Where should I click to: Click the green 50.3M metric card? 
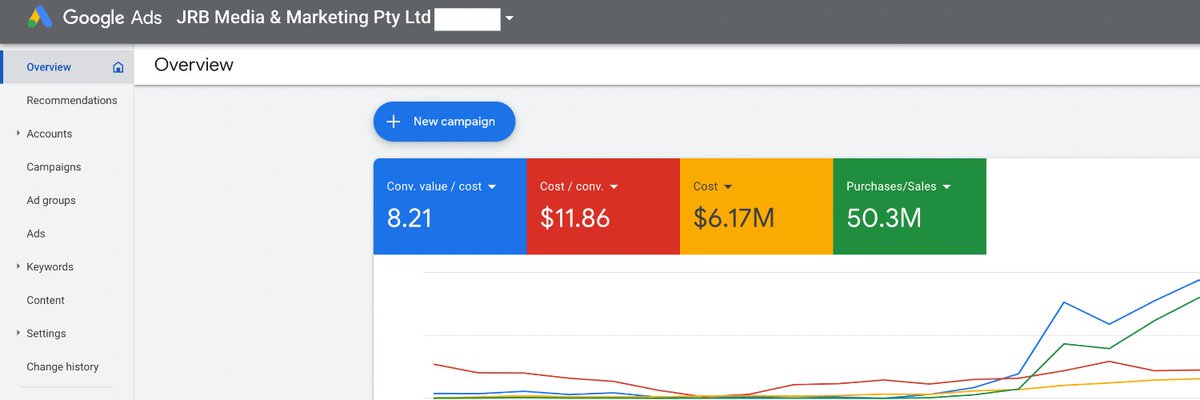pos(909,206)
